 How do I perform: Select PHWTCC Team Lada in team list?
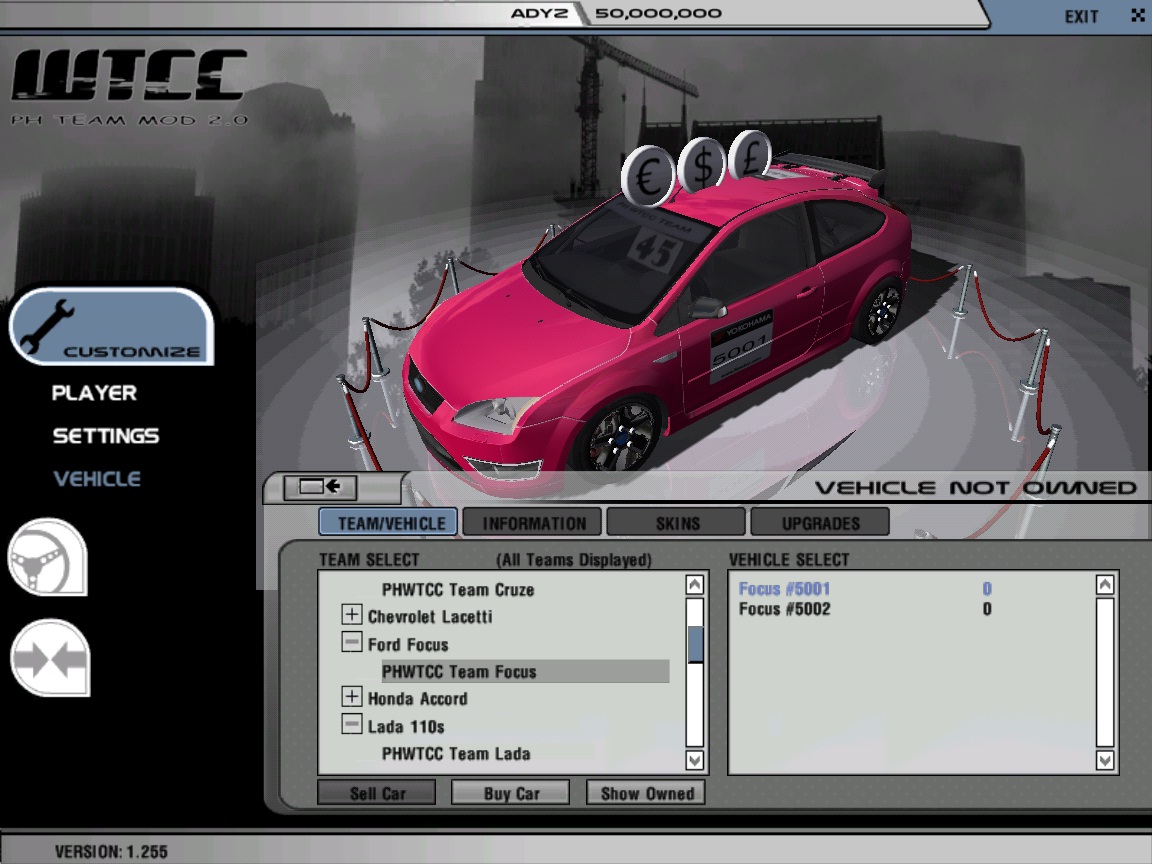(x=456, y=754)
